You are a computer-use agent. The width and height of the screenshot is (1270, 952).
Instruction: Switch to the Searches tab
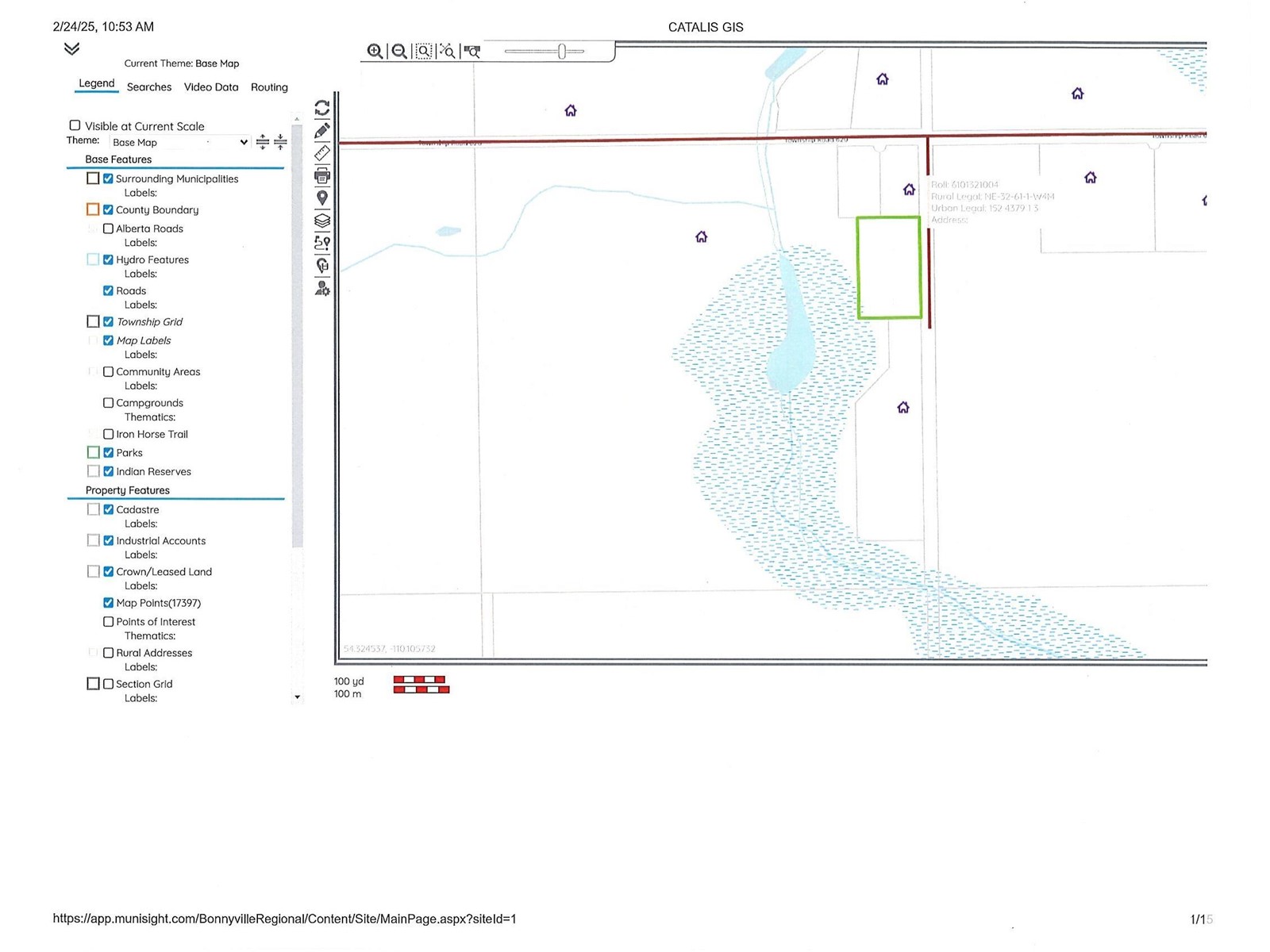149,87
